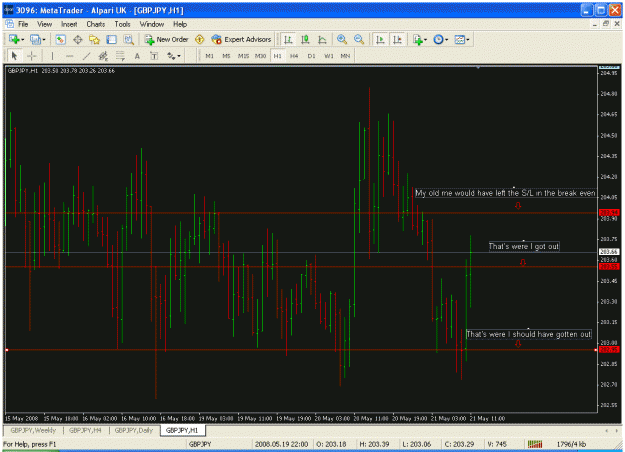The image size is (625, 452).
Task: Open the View menu
Action: coord(45,24)
